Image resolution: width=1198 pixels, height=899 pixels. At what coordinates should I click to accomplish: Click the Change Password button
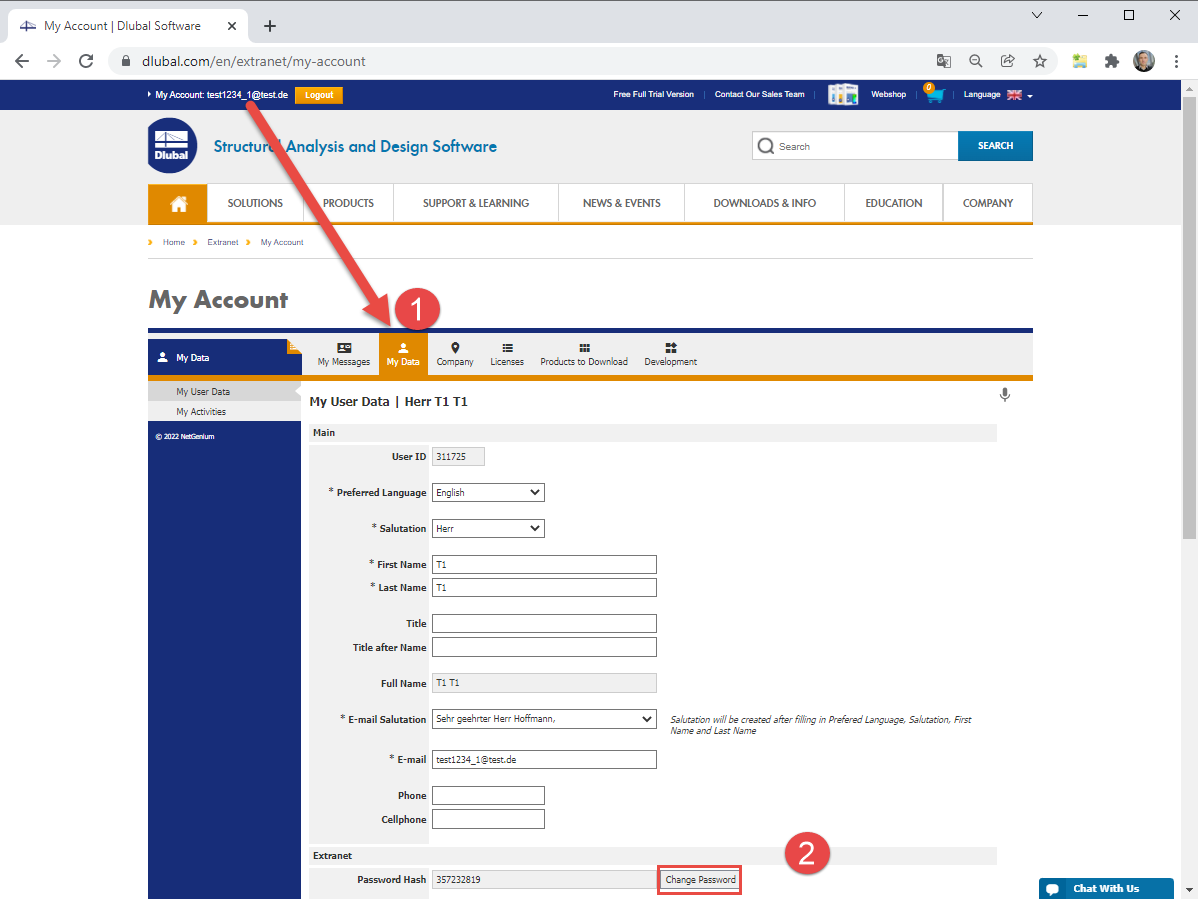pyautogui.click(x=698, y=879)
